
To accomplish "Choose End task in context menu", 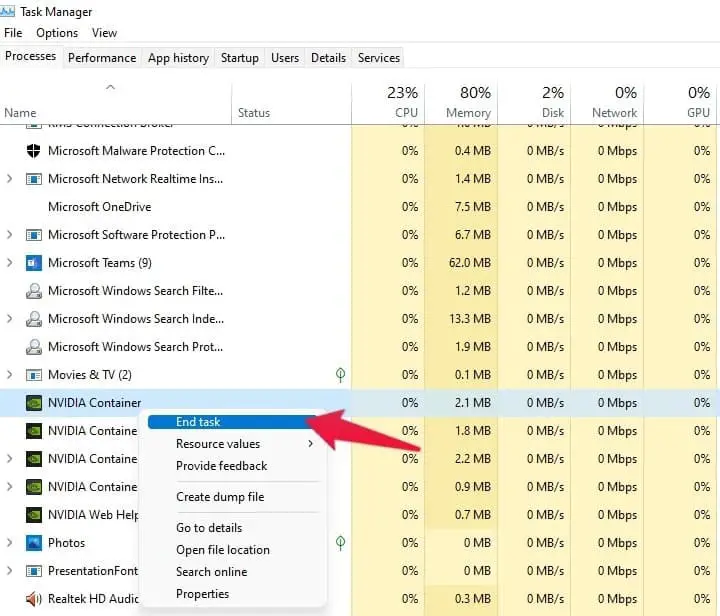I will (x=232, y=422).
